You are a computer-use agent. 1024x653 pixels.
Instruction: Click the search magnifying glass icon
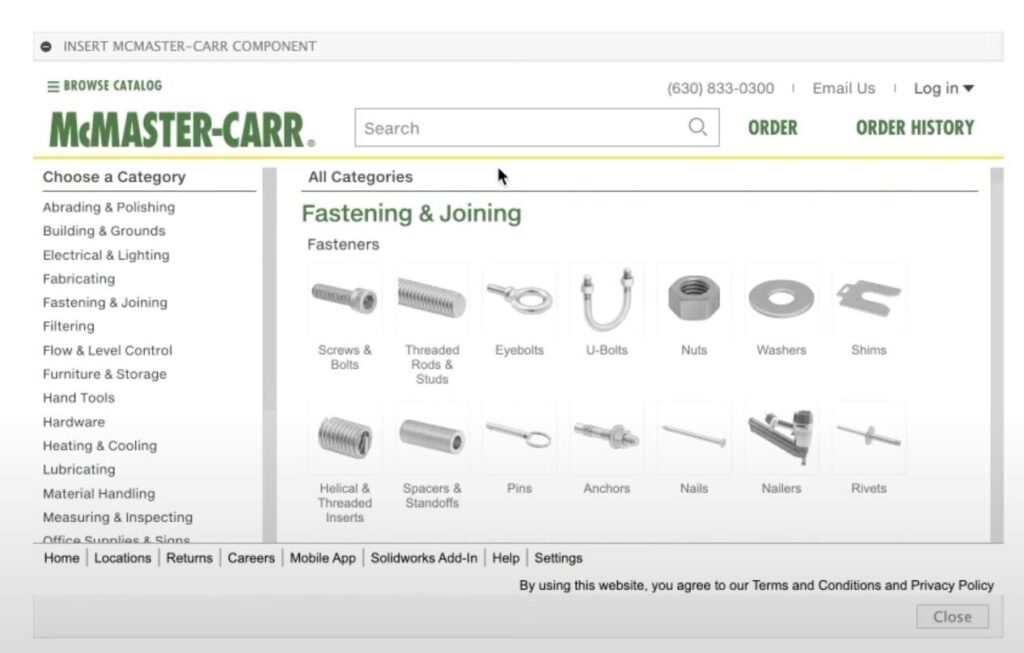tap(696, 128)
